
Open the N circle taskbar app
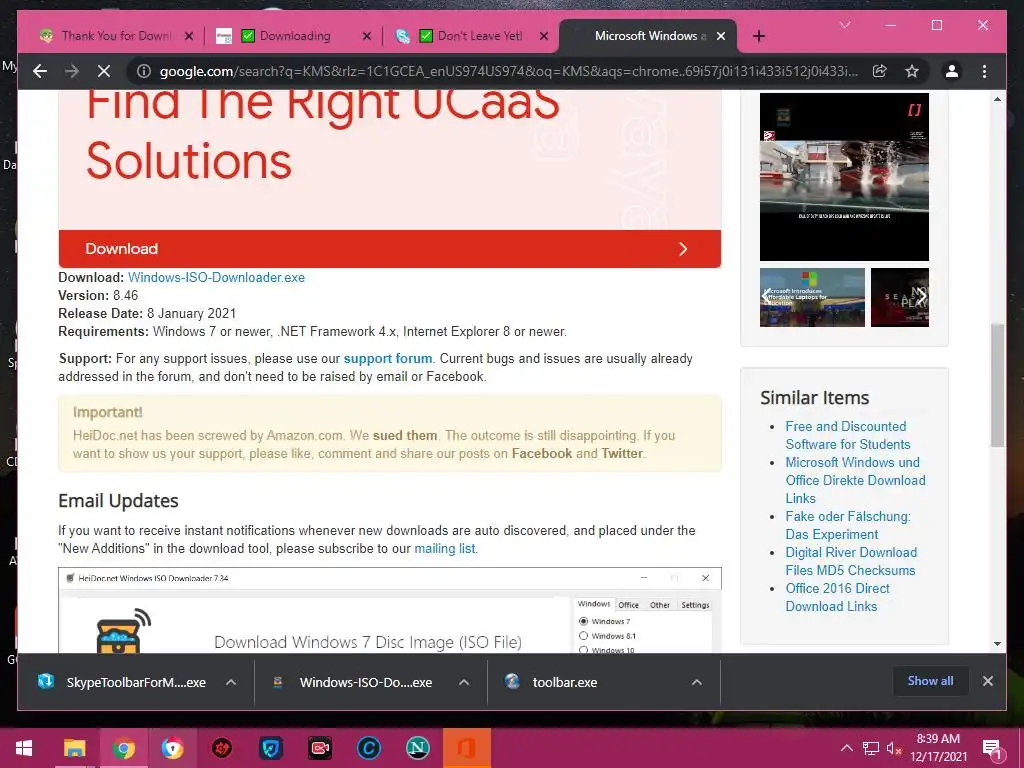(417, 748)
